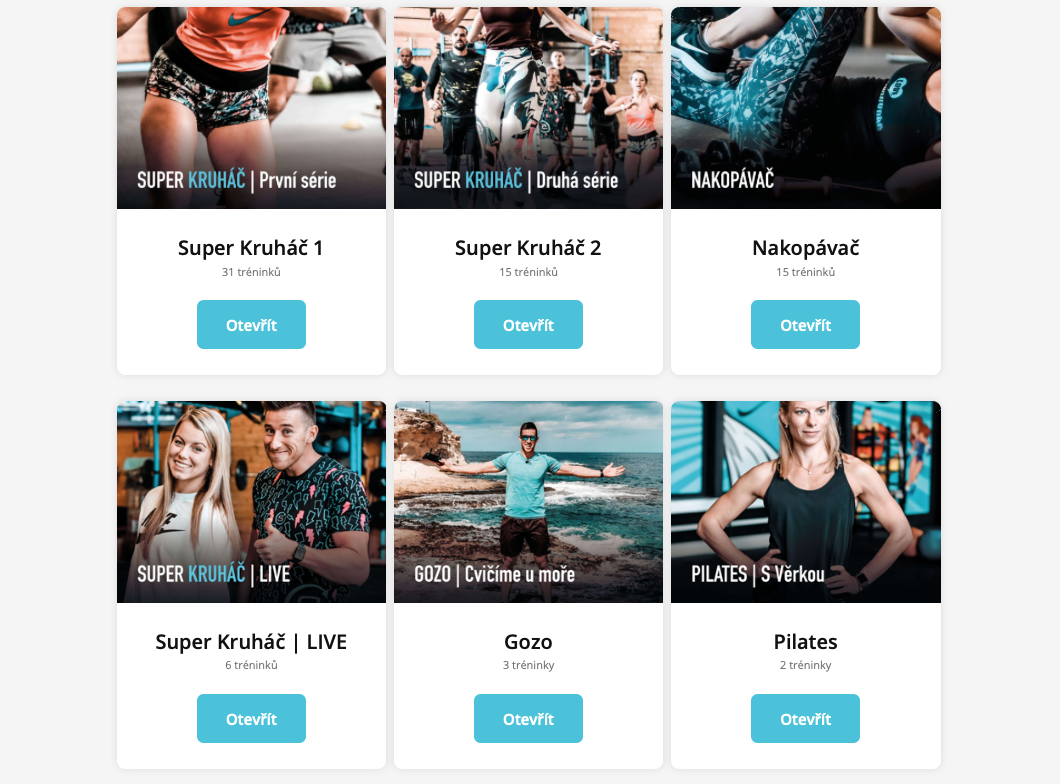The width and height of the screenshot is (1060, 784).
Task: Click the Nakopávač cover thumbnail
Action: coord(806,108)
